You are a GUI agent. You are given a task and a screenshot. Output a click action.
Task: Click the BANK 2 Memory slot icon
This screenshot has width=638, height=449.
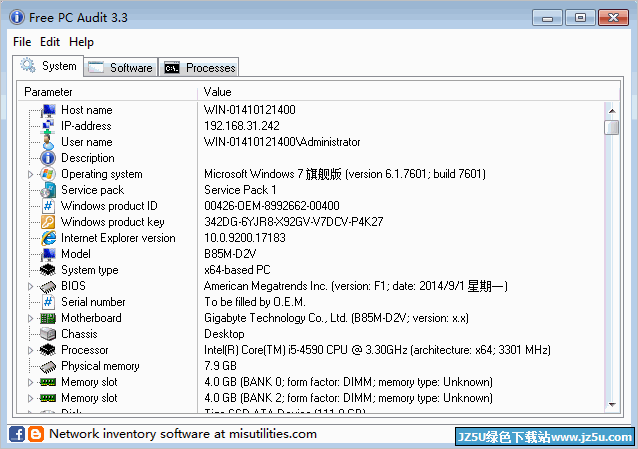tap(48, 398)
